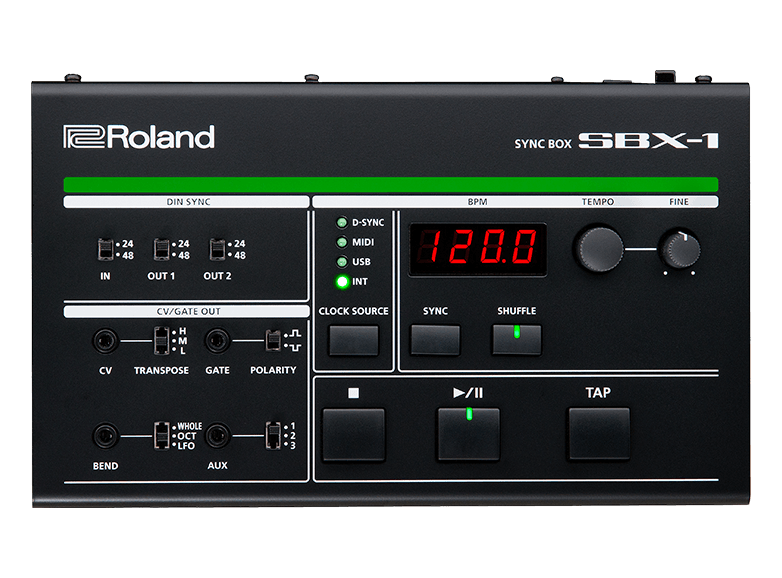
Task: Click the USB indicator LED
Action: point(342,262)
